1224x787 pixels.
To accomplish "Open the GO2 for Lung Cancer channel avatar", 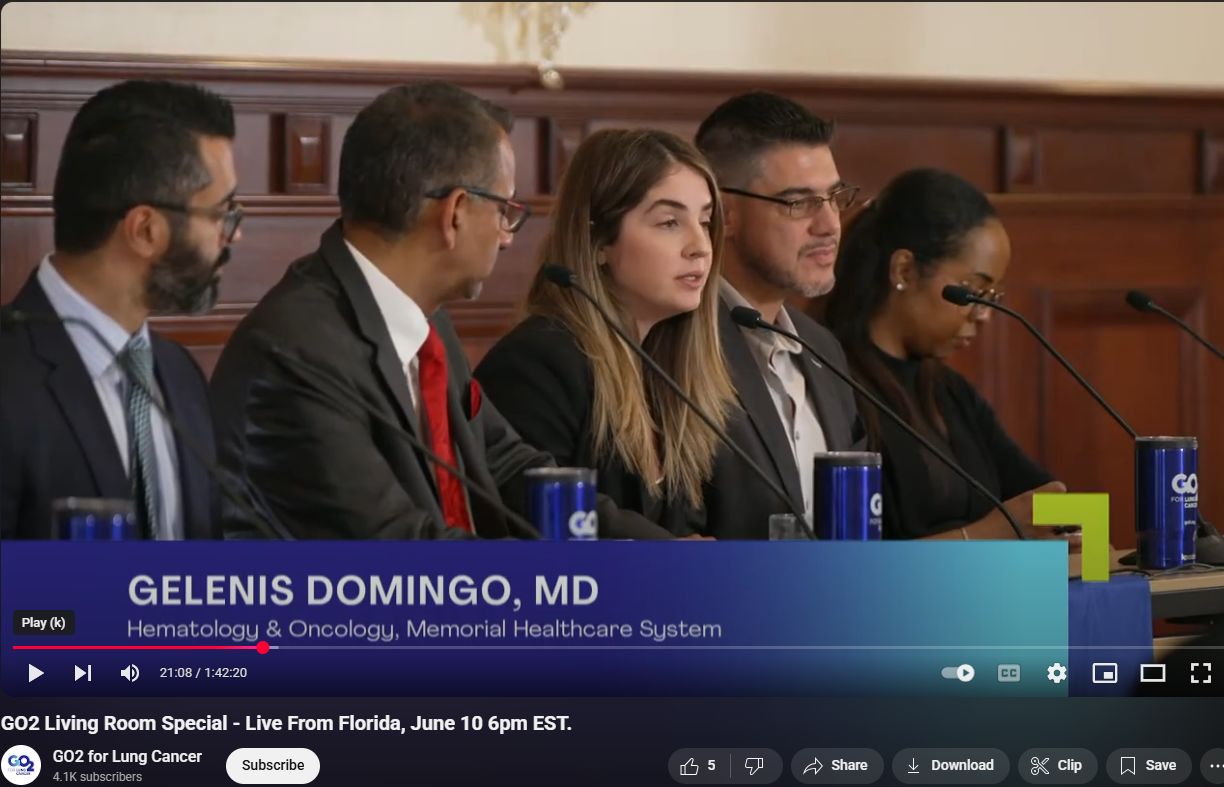I will coord(21,765).
